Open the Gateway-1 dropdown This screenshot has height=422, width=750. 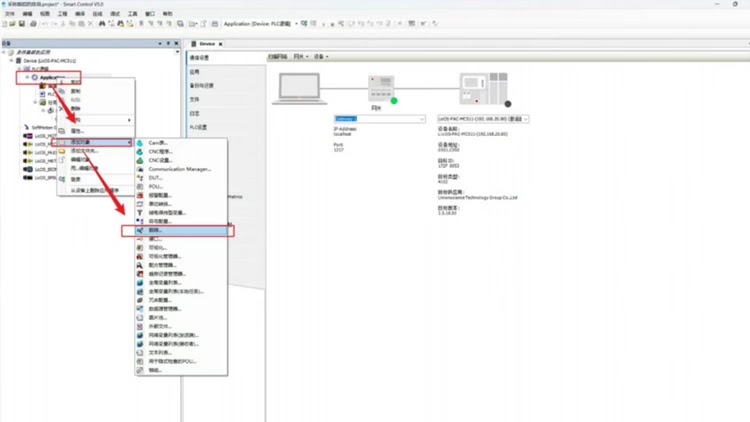tap(421, 119)
